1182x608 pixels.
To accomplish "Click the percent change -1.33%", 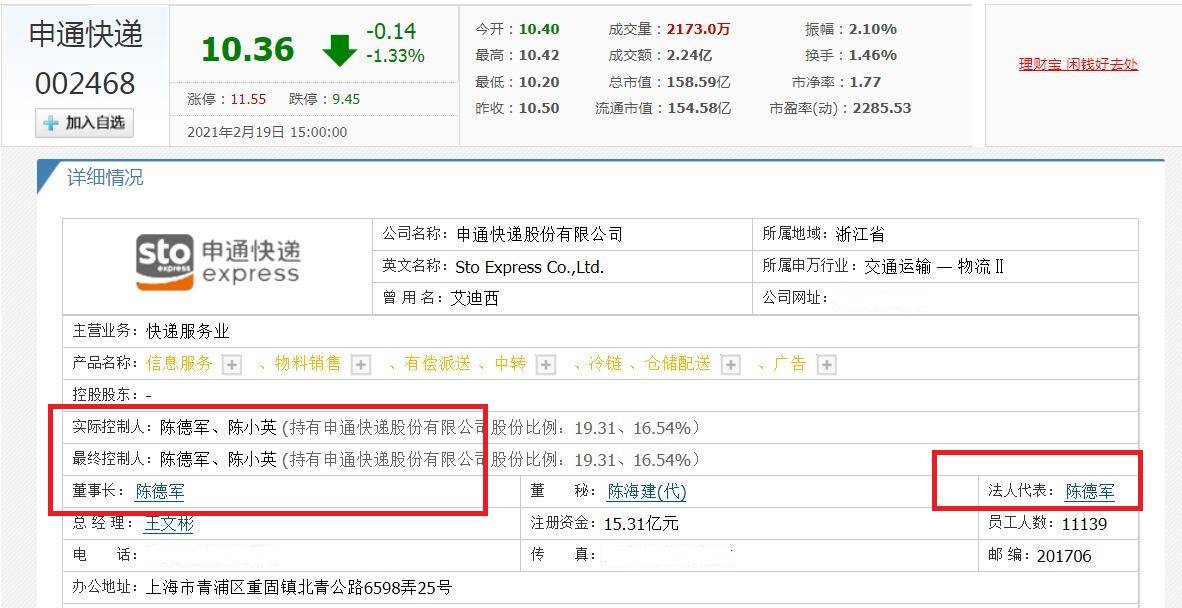I will click(395, 56).
